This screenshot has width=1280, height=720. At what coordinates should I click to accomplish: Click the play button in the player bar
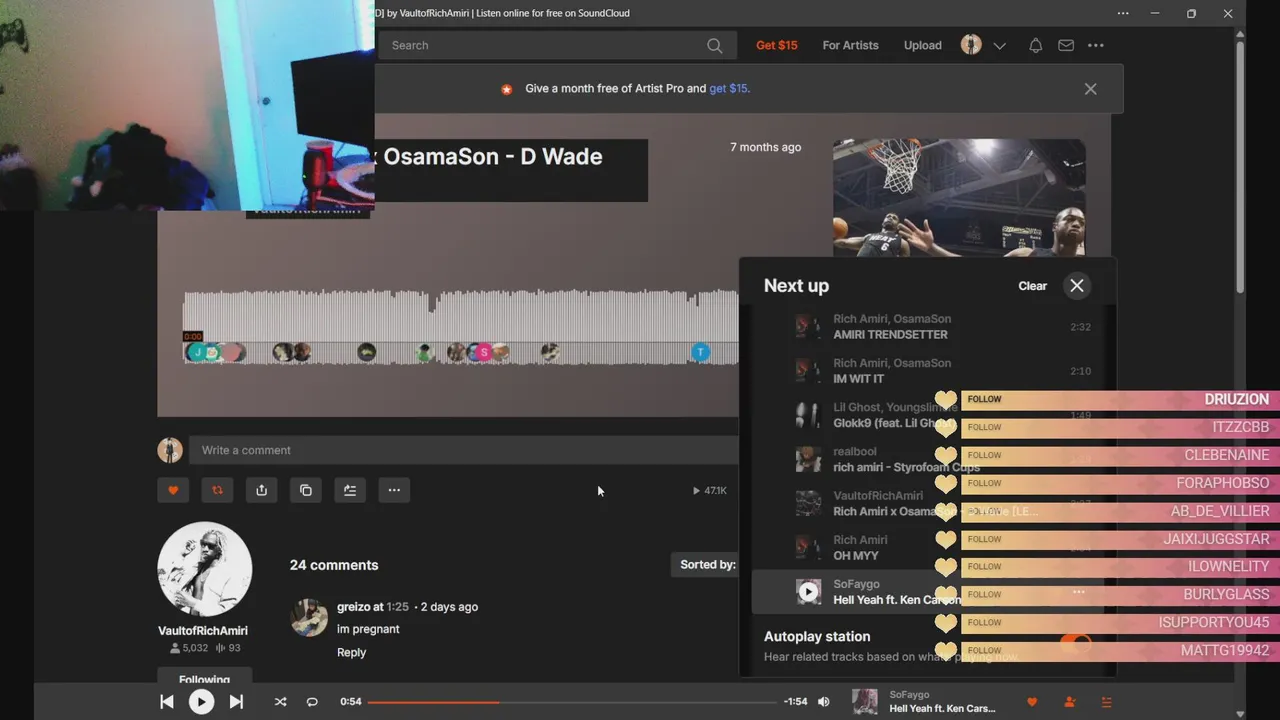click(x=201, y=702)
